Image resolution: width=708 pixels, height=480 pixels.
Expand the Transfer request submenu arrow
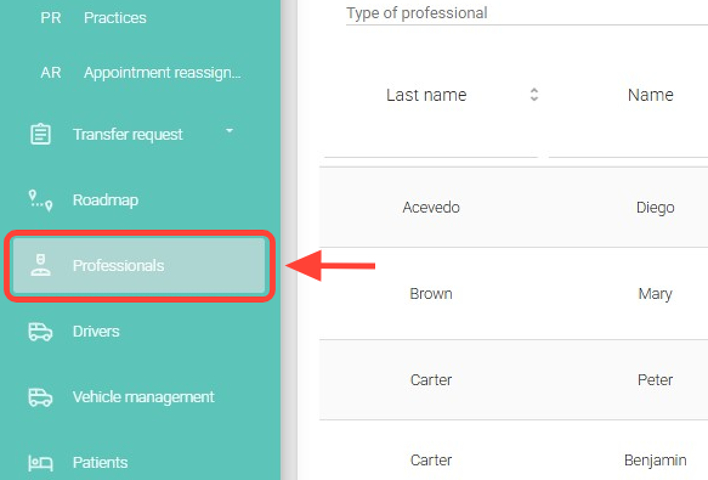[229, 131]
